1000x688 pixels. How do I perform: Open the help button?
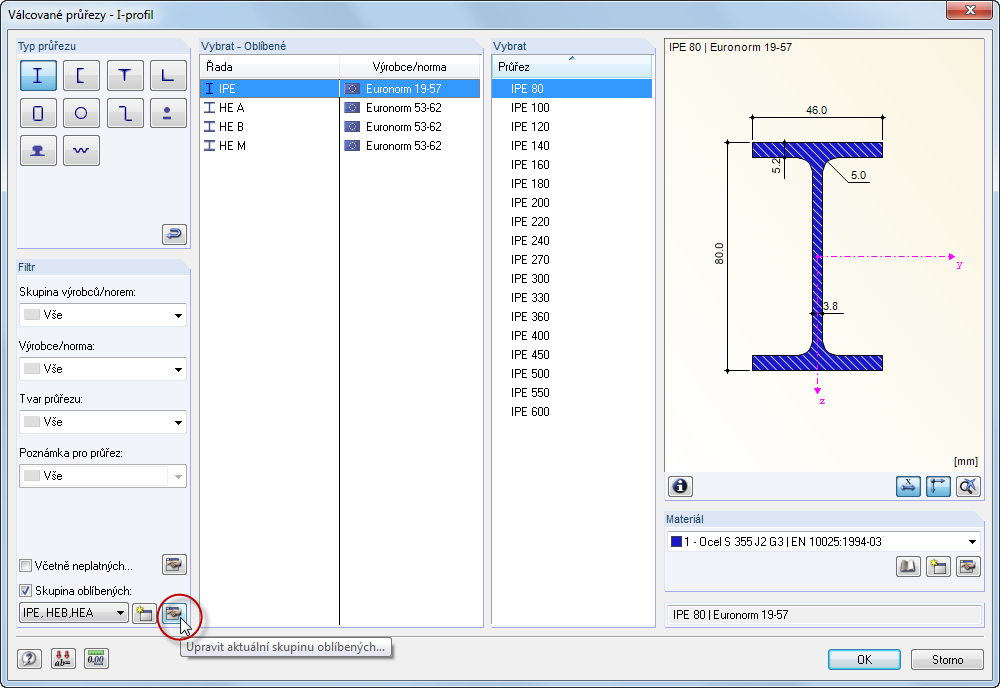[x=29, y=659]
